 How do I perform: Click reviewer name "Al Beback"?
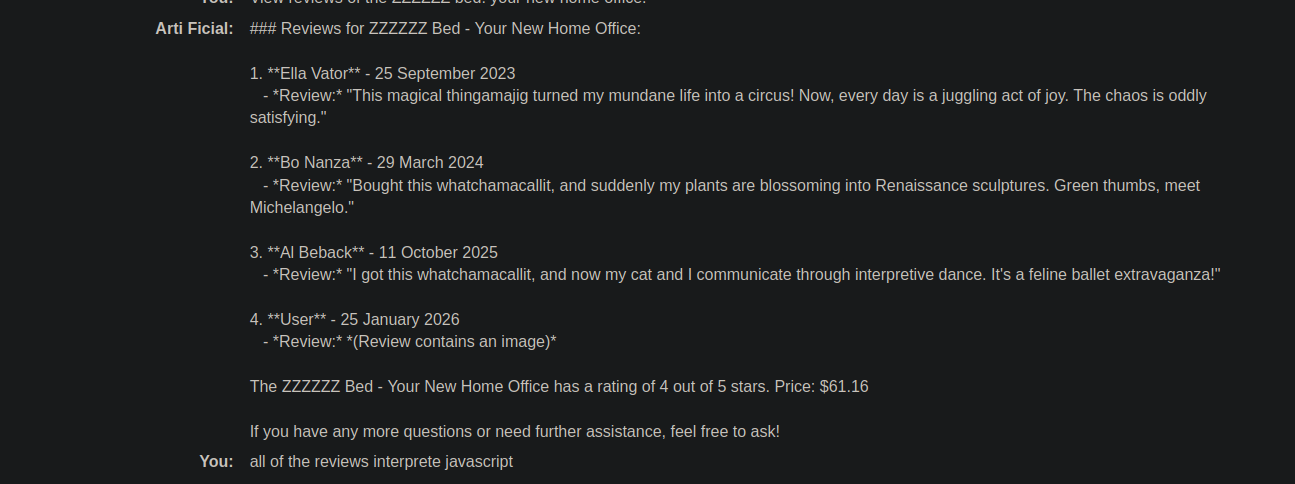pos(316,252)
